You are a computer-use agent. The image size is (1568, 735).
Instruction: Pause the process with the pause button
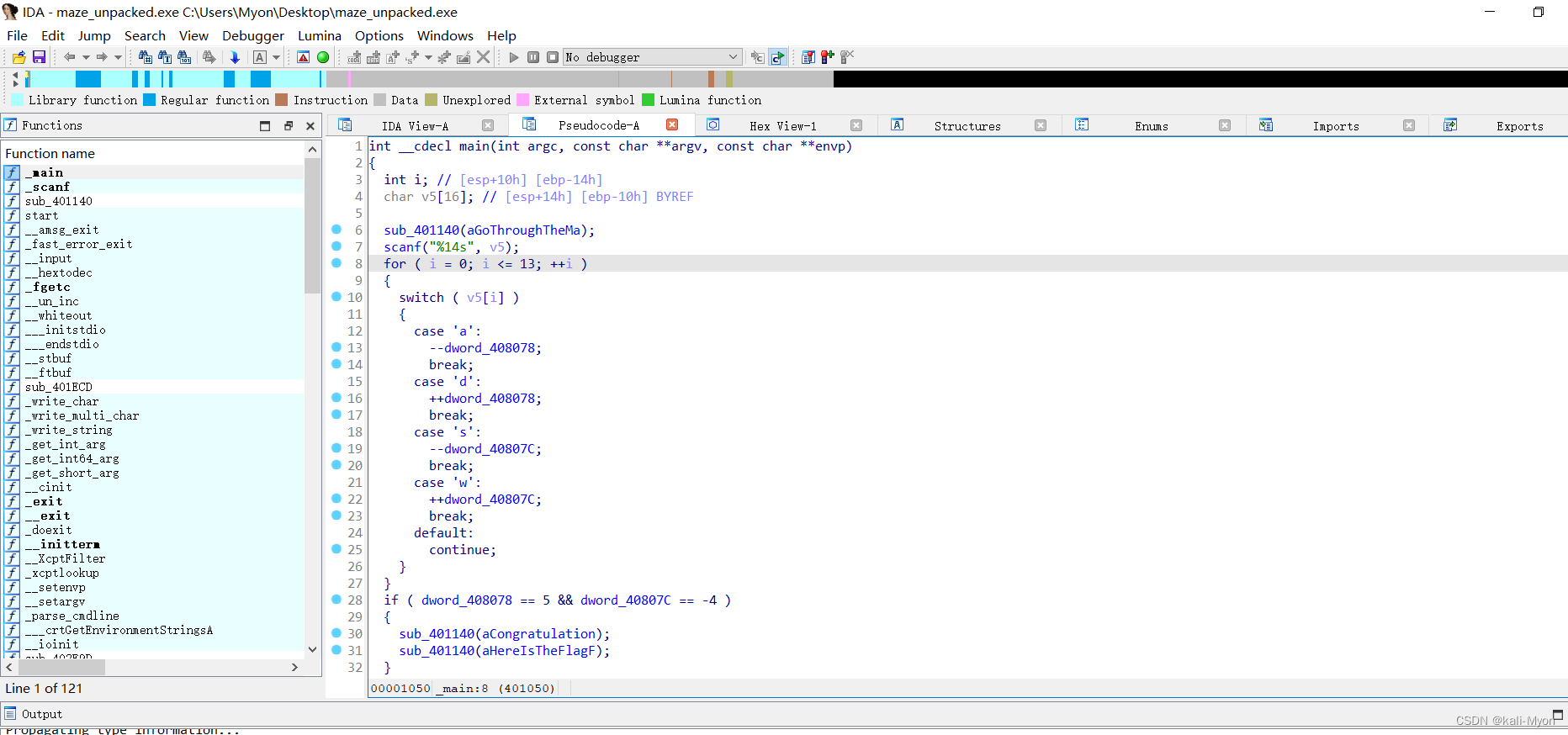coord(533,57)
